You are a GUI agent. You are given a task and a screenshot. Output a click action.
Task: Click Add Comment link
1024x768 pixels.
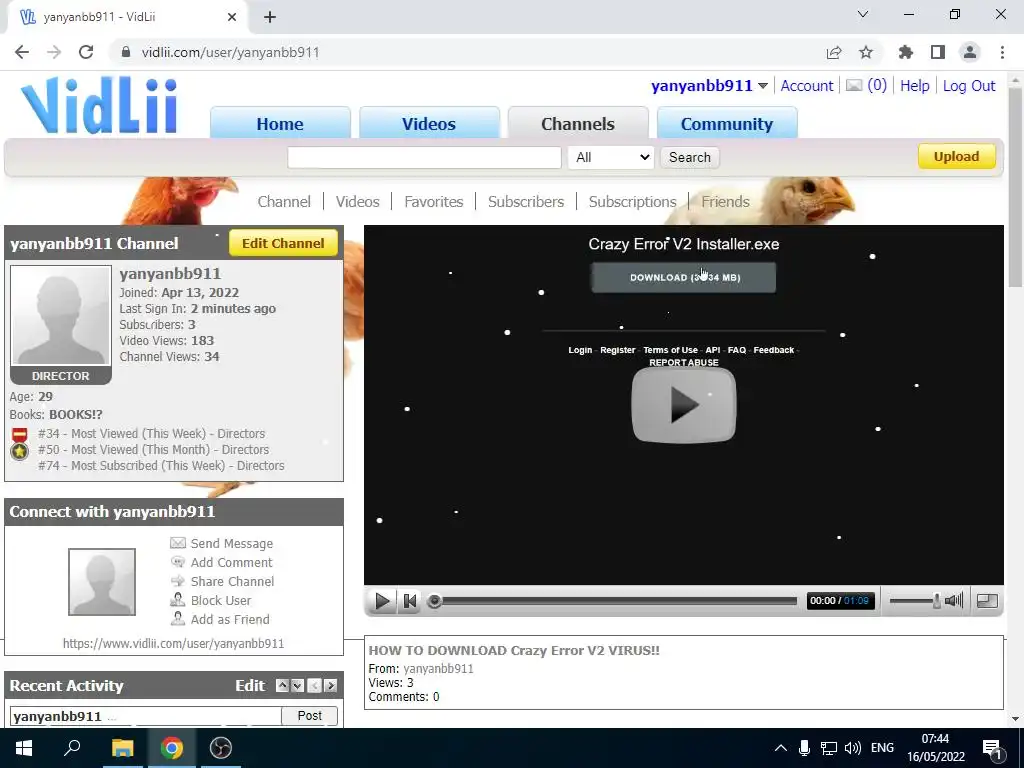[232, 562]
